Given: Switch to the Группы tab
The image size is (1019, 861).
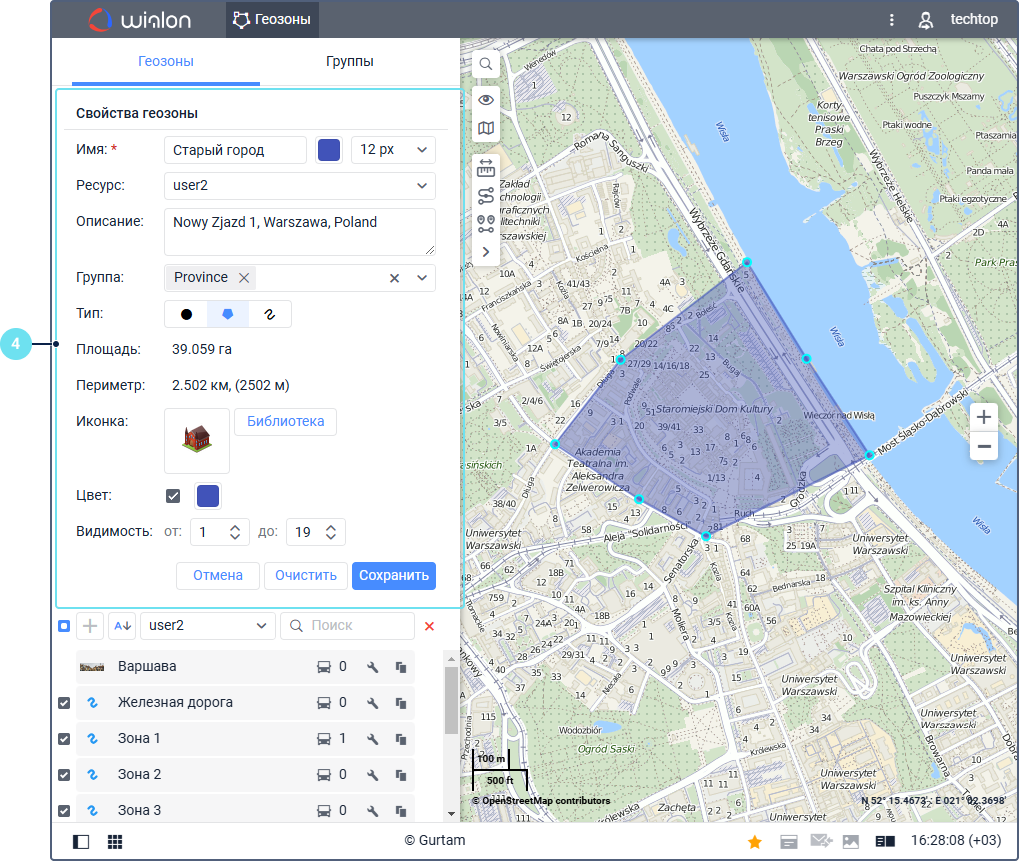Looking at the screenshot, I should coord(349,62).
